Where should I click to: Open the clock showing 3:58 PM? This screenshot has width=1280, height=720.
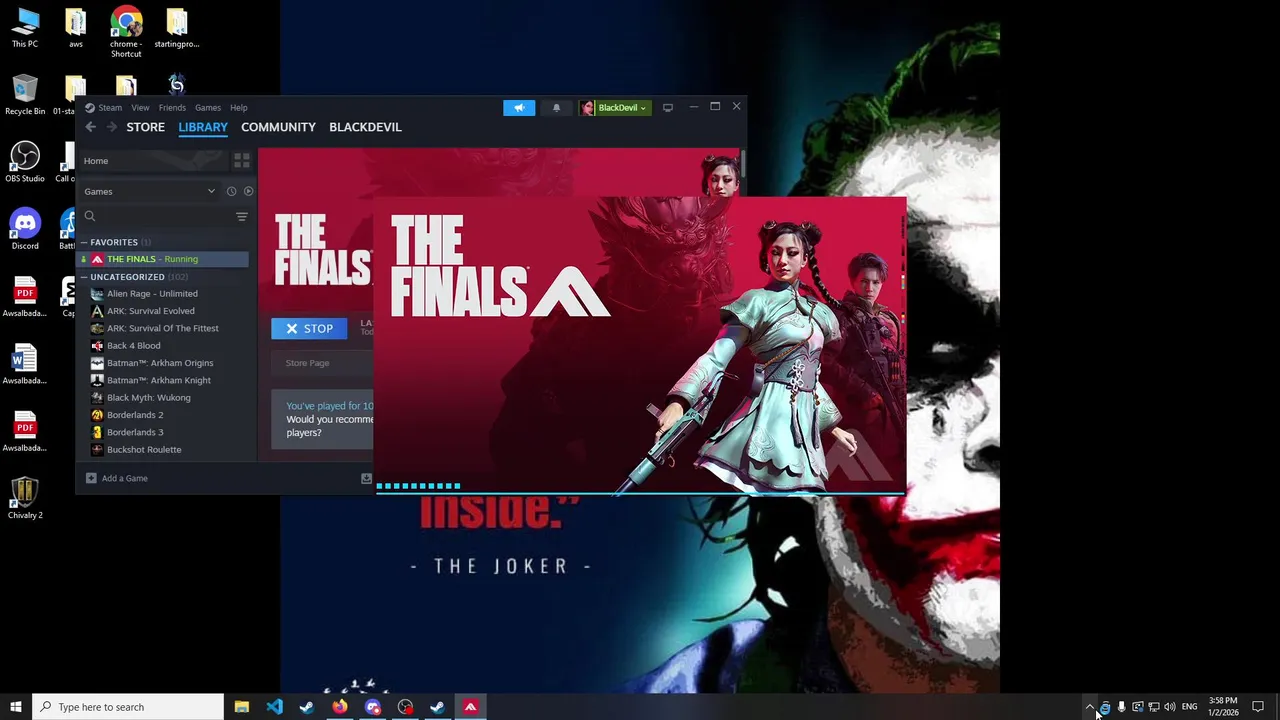click(x=1223, y=707)
